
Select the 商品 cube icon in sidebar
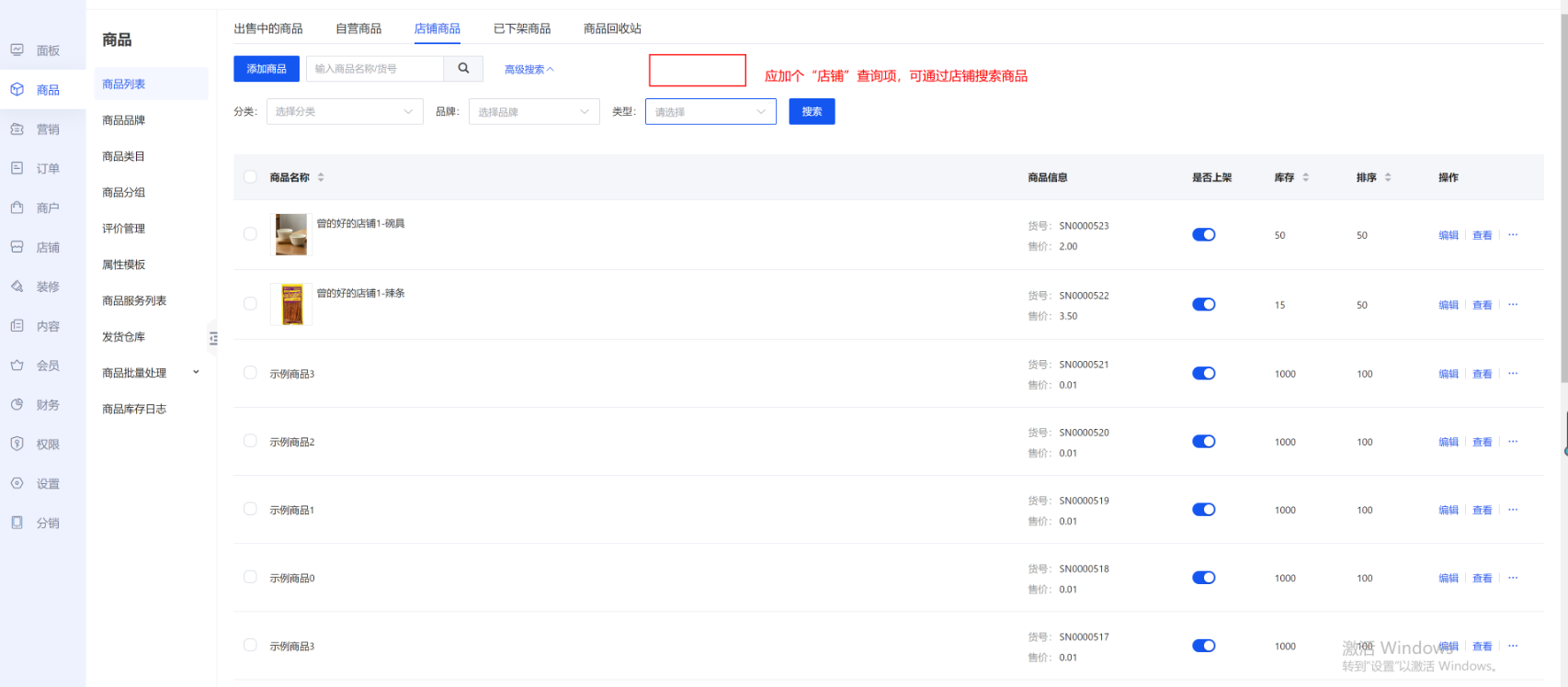(17, 89)
